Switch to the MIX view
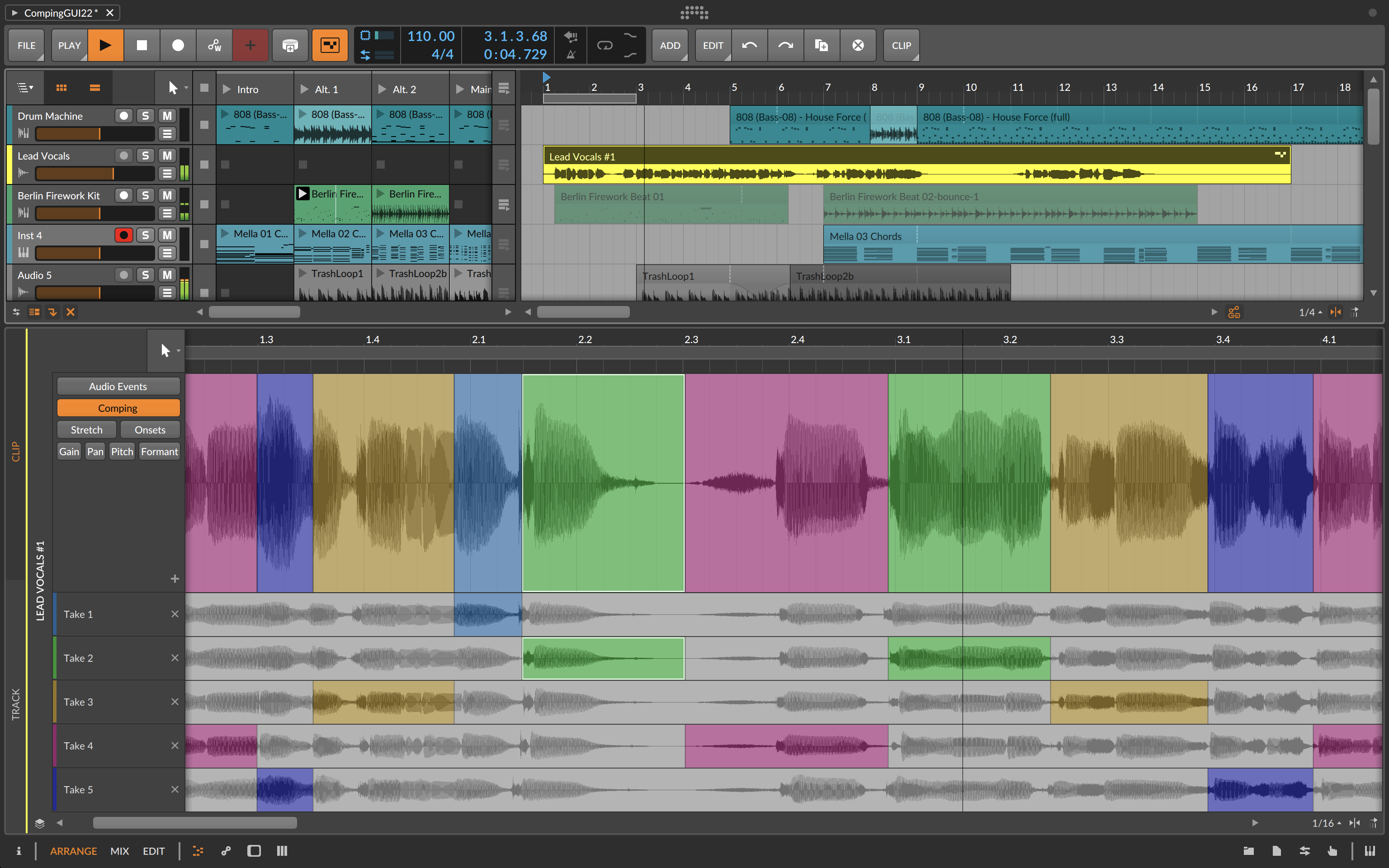This screenshot has width=1389, height=868. pyautogui.click(x=120, y=851)
